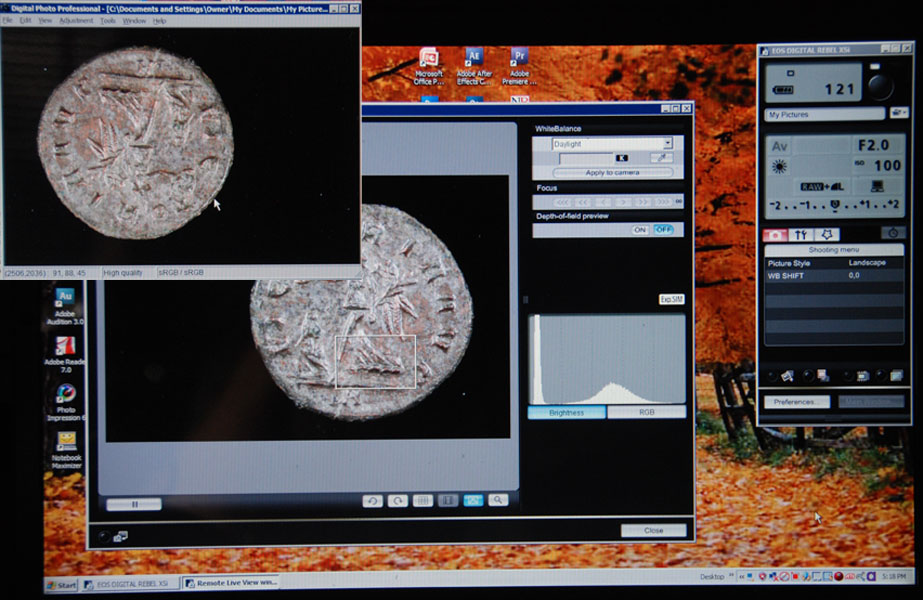Click the self-timer icon button
Viewport: 923px width, 600px height.
(x=893, y=233)
